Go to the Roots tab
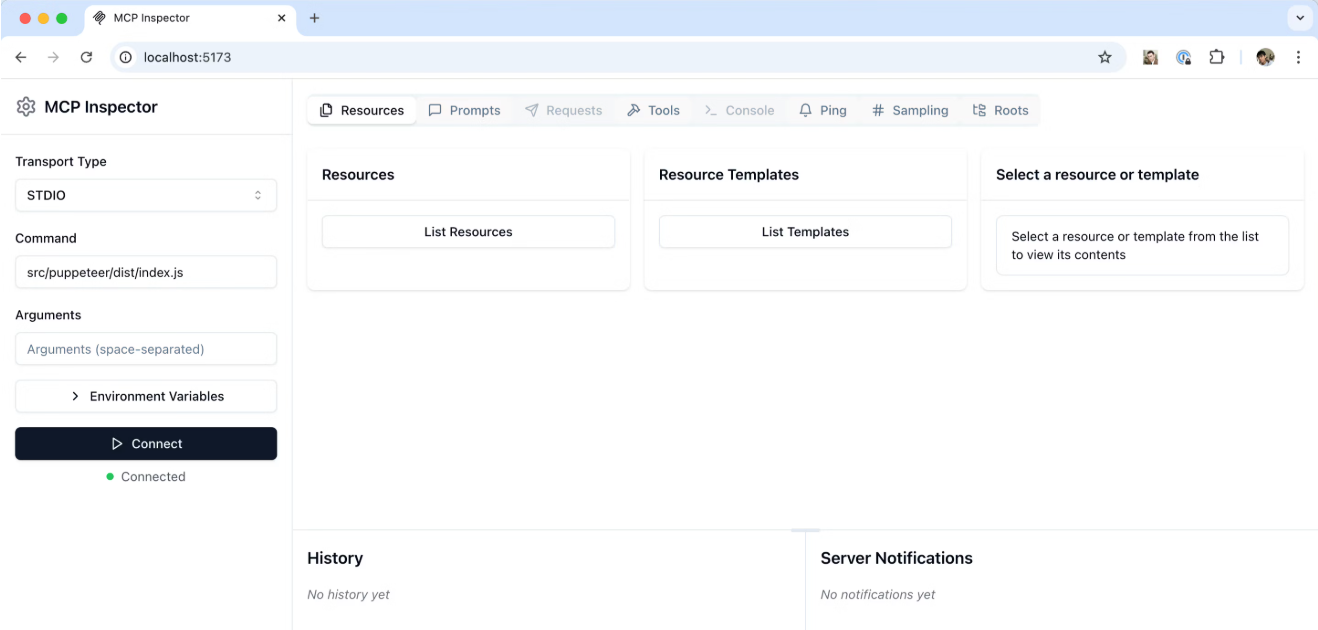 (x=1000, y=110)
